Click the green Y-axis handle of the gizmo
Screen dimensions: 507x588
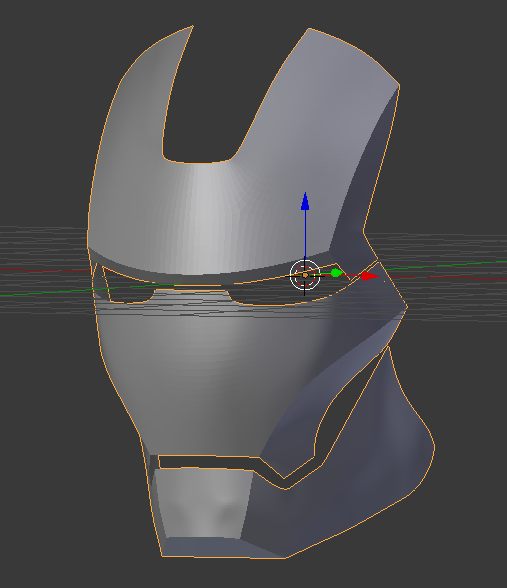point(336,273)
